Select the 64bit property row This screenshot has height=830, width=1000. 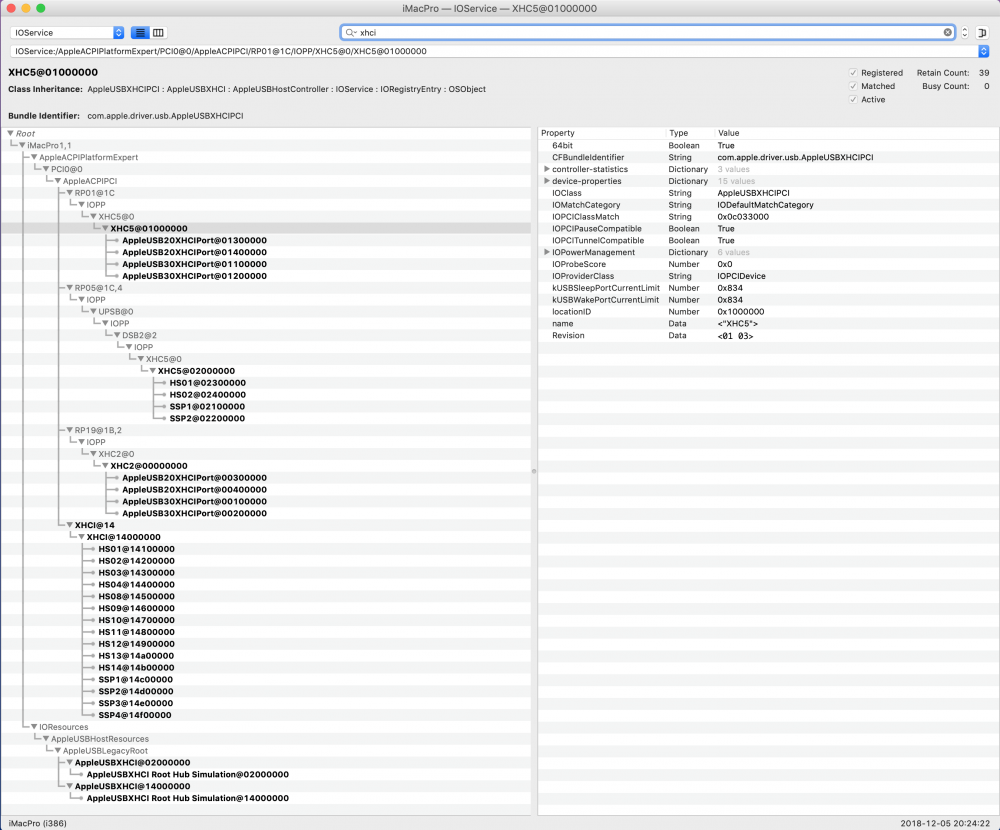(768, 145)
